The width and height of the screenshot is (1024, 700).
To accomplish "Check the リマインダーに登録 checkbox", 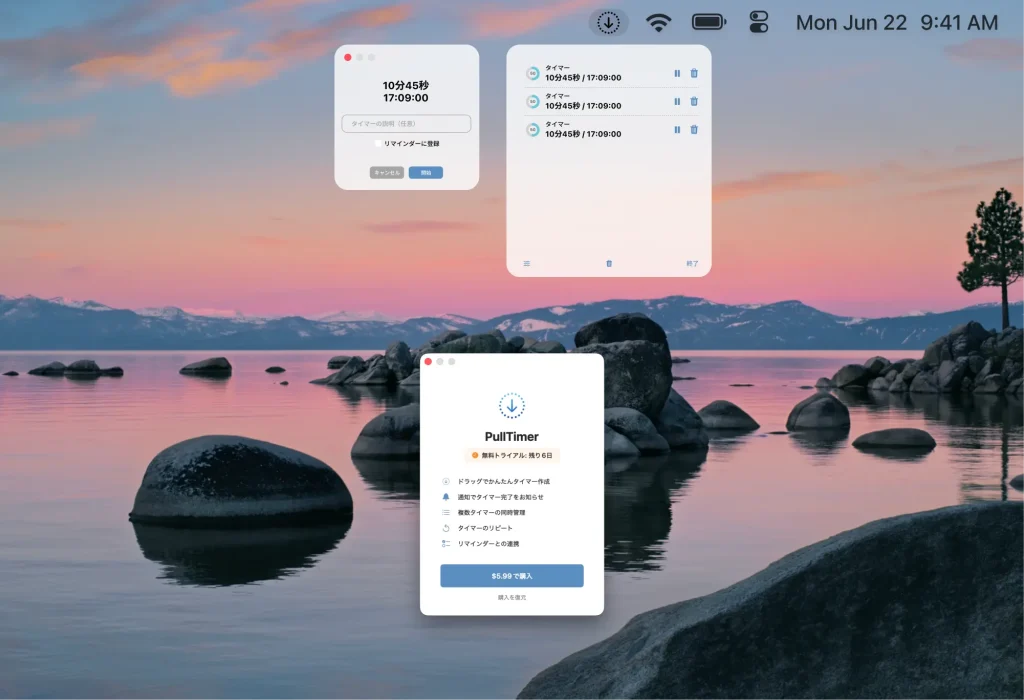I will (x=378, y=144).
